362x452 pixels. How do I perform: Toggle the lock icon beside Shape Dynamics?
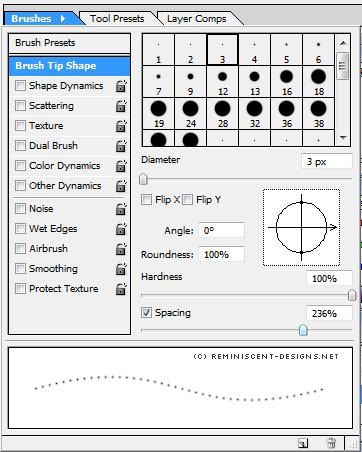coord(121,86)
